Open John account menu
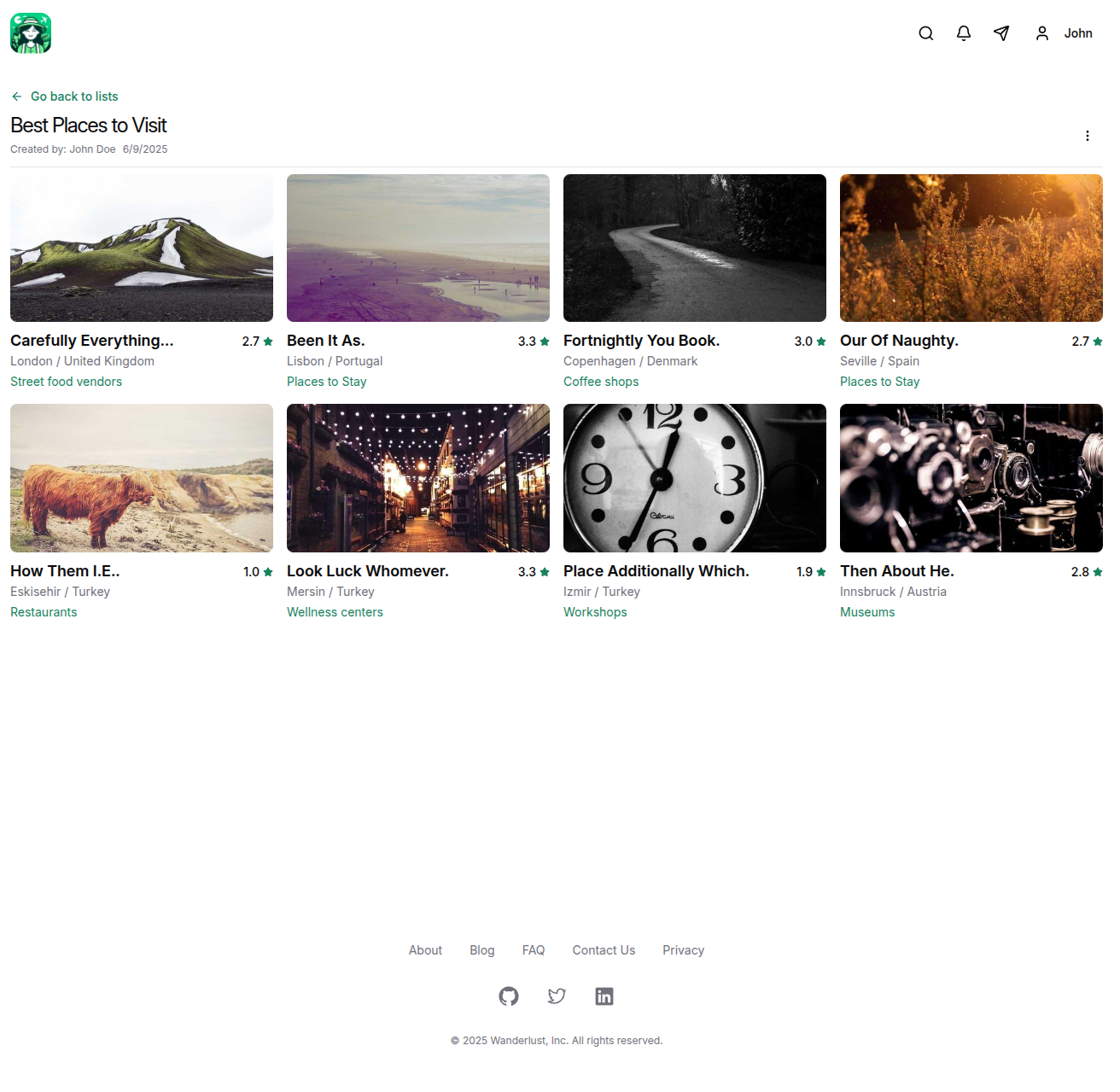Image resolution: width=1120 pixels, height=1092 pixels. tap(1078, 33)
